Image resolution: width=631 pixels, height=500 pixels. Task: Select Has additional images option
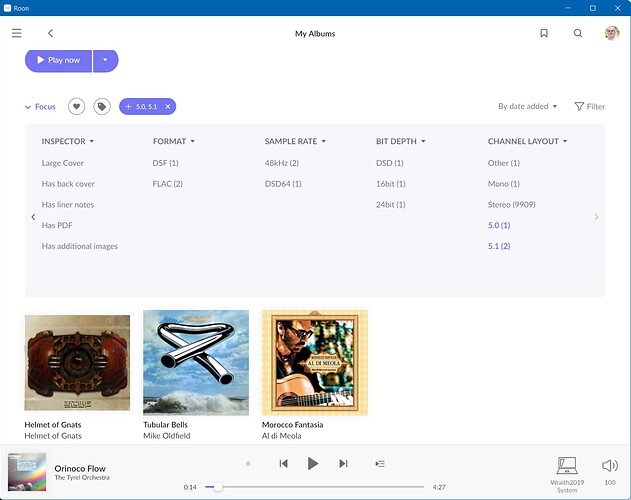80,246
